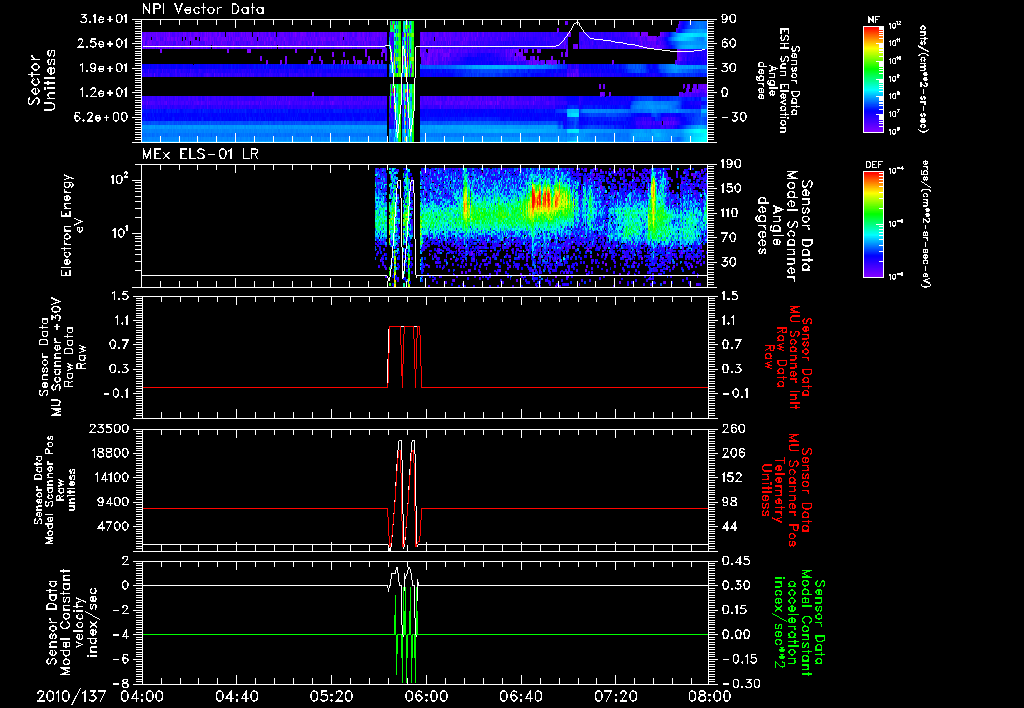Click the "04:40" time tick label
This screenshot has width=1024, height=708.
(236, 696)
